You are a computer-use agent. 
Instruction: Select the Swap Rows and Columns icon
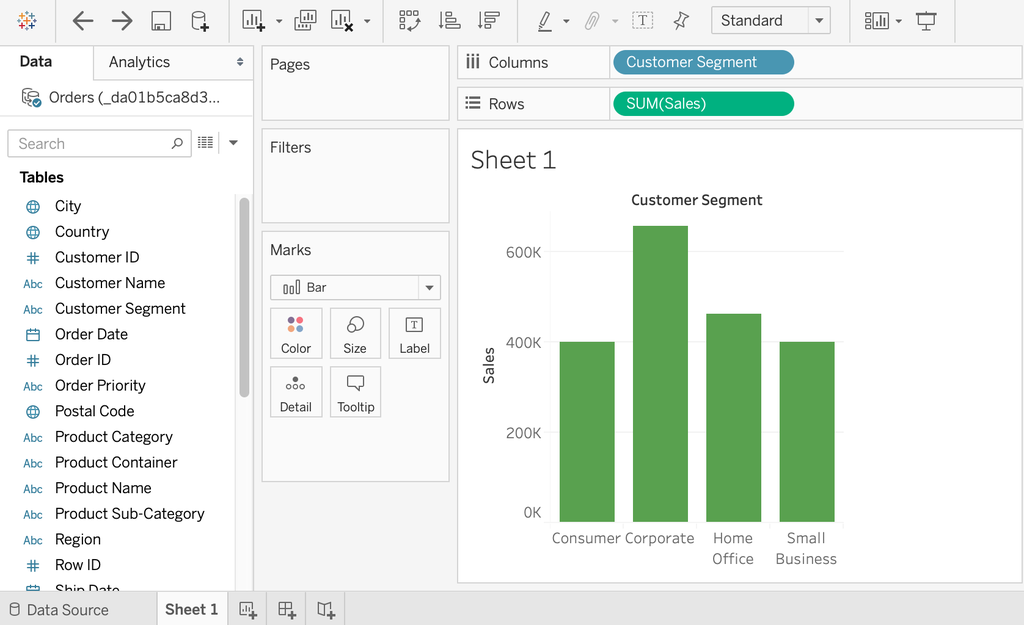click(x=409, y=20)
